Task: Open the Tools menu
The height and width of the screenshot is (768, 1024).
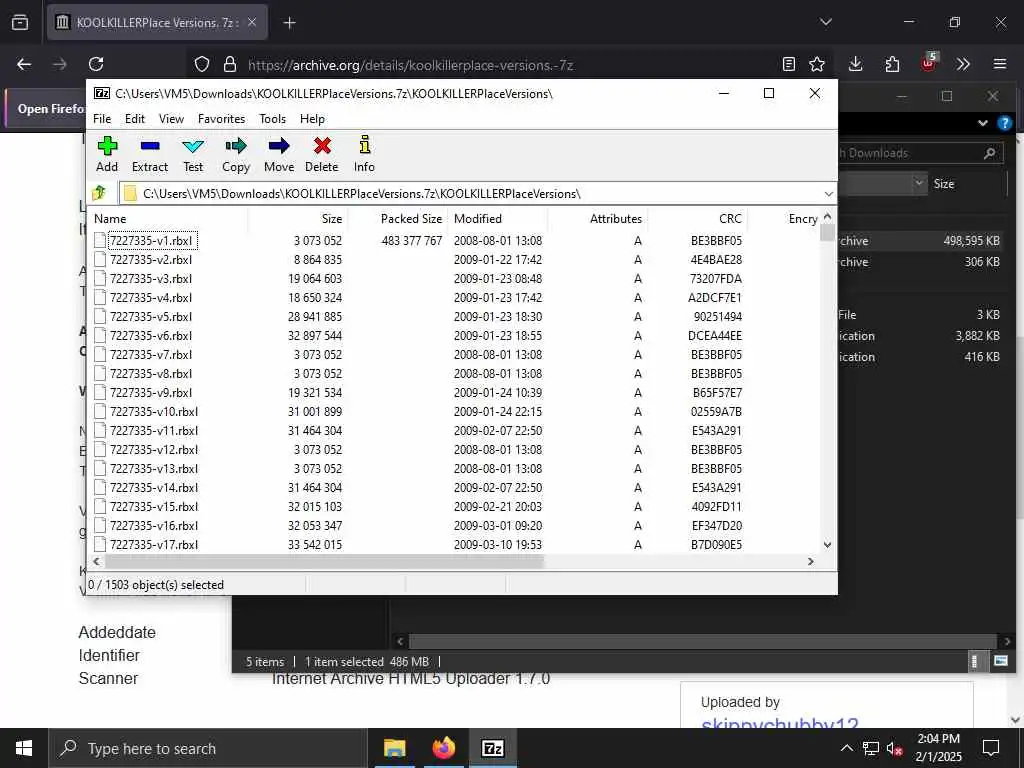Action: pyautogui.click(x=272, y=119)
